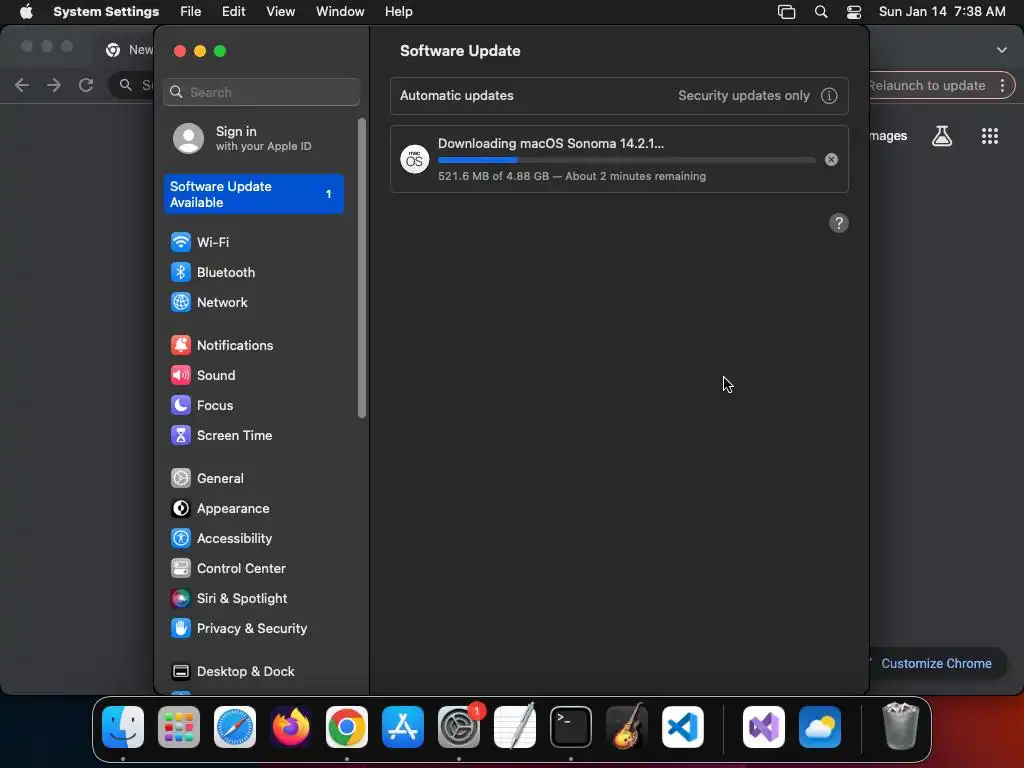Launch GarageBand from the Dock
Viewport: 1024px width, 768px height.
coord(627,727)
